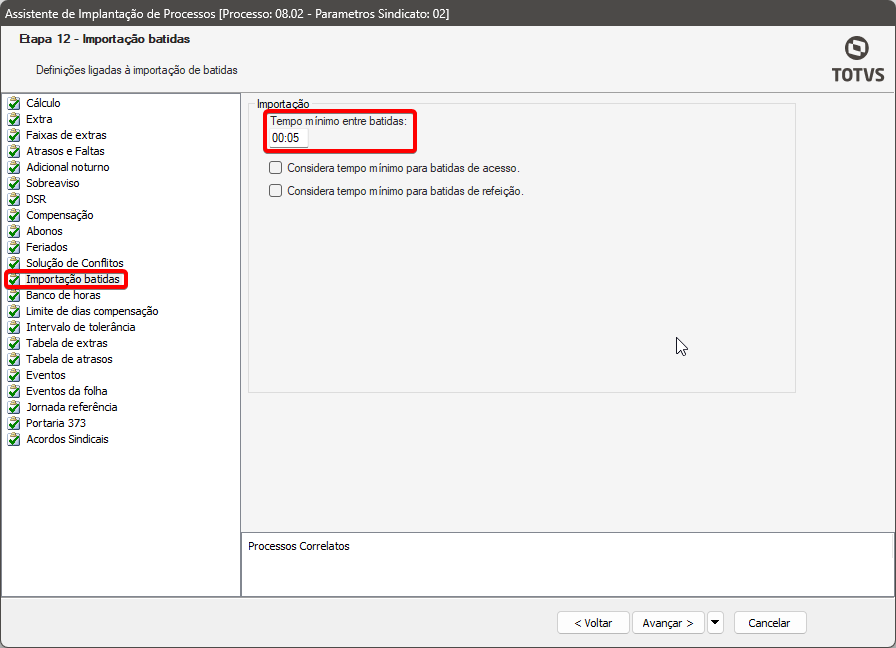Go back with the Voltar button
This screenshot has height=648, width=896.
(593, 623)
